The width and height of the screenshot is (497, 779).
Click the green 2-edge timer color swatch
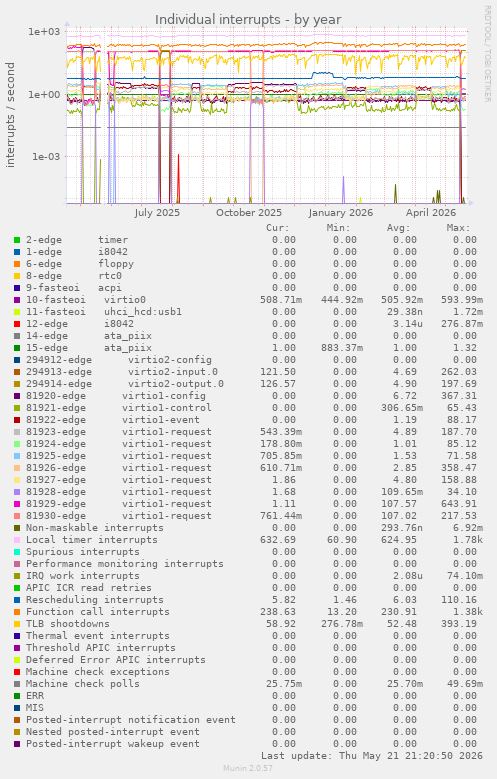(x=17, y=240)
